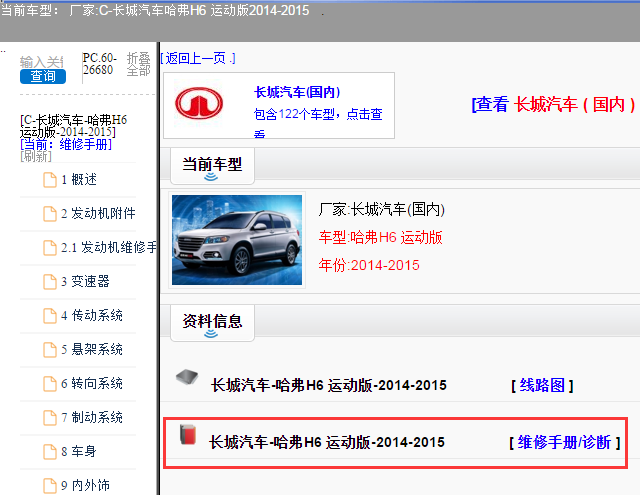Select the 资料信息 tab
This screenshot has width=640, height=495.
(212, 324)
